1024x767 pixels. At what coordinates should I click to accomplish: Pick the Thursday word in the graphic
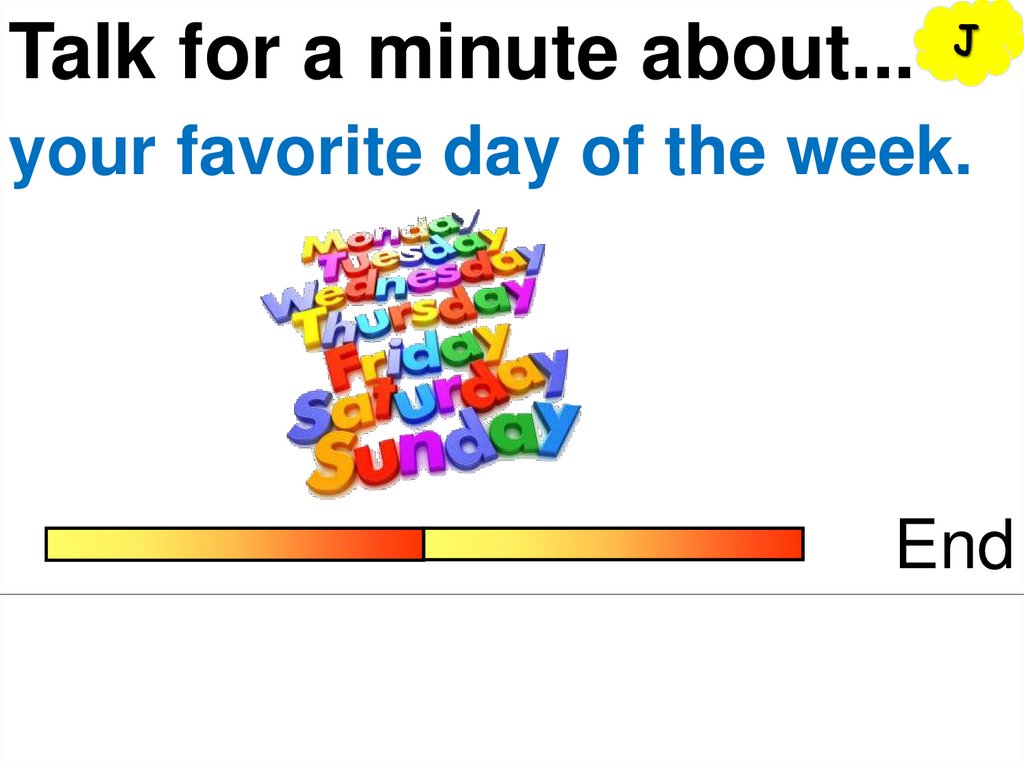[x=412, y=312]
